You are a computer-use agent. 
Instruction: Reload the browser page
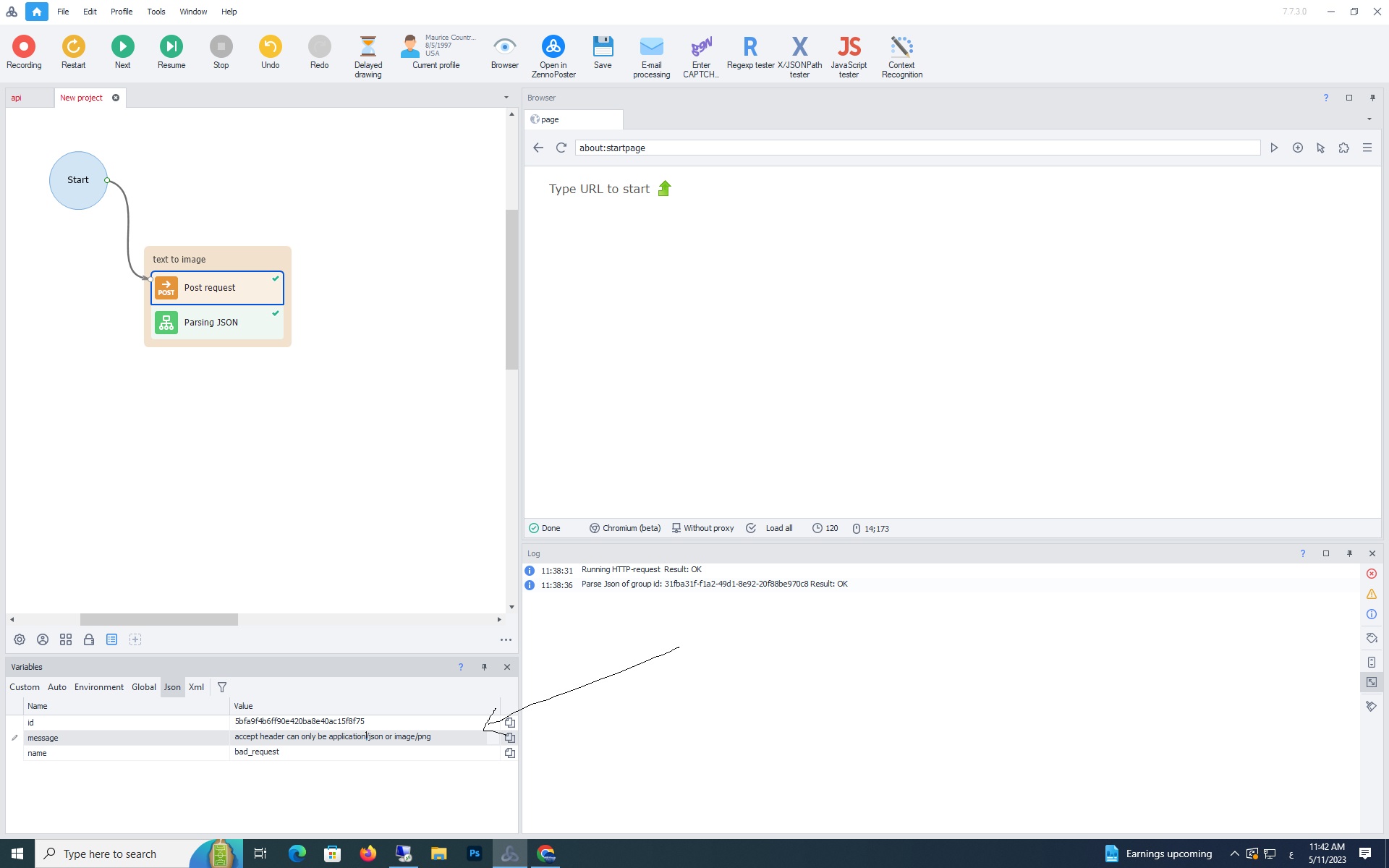click(561, 148)
